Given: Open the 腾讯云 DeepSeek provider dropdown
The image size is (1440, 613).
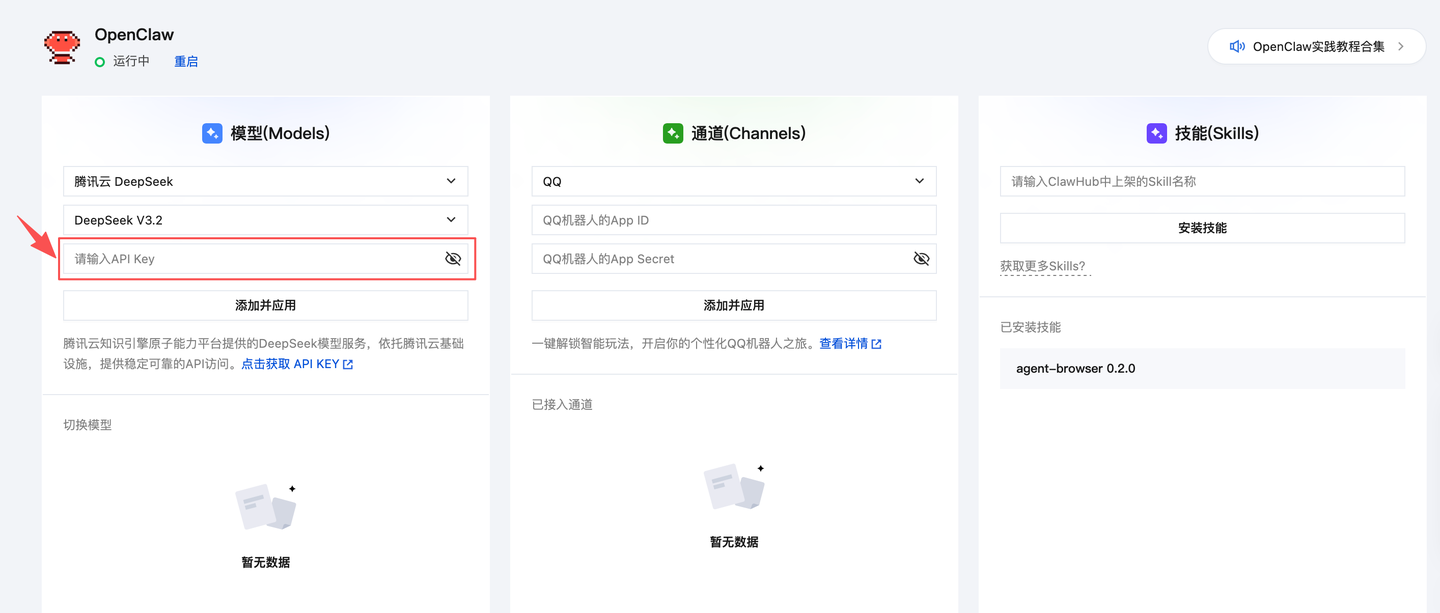Looking at the screenshot, I should coord(266,181).
